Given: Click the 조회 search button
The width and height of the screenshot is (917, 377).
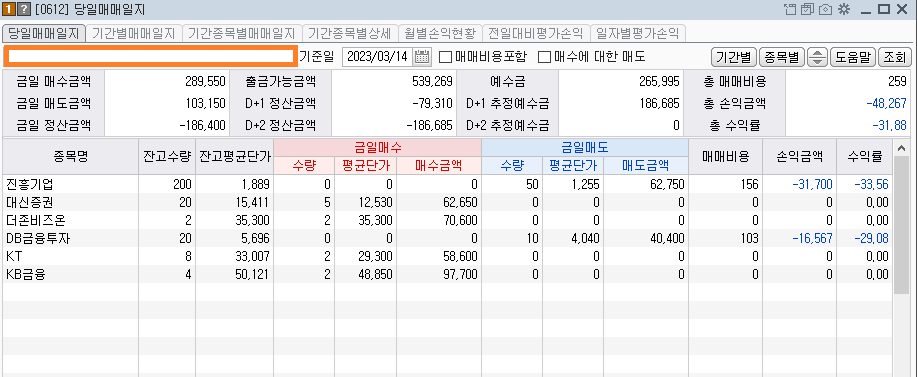Looking at the screenshot, I should (x=894, y=57).
